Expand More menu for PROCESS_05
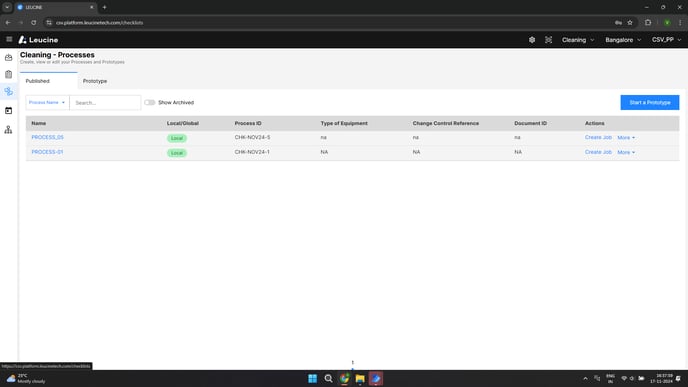 point(626,138)
